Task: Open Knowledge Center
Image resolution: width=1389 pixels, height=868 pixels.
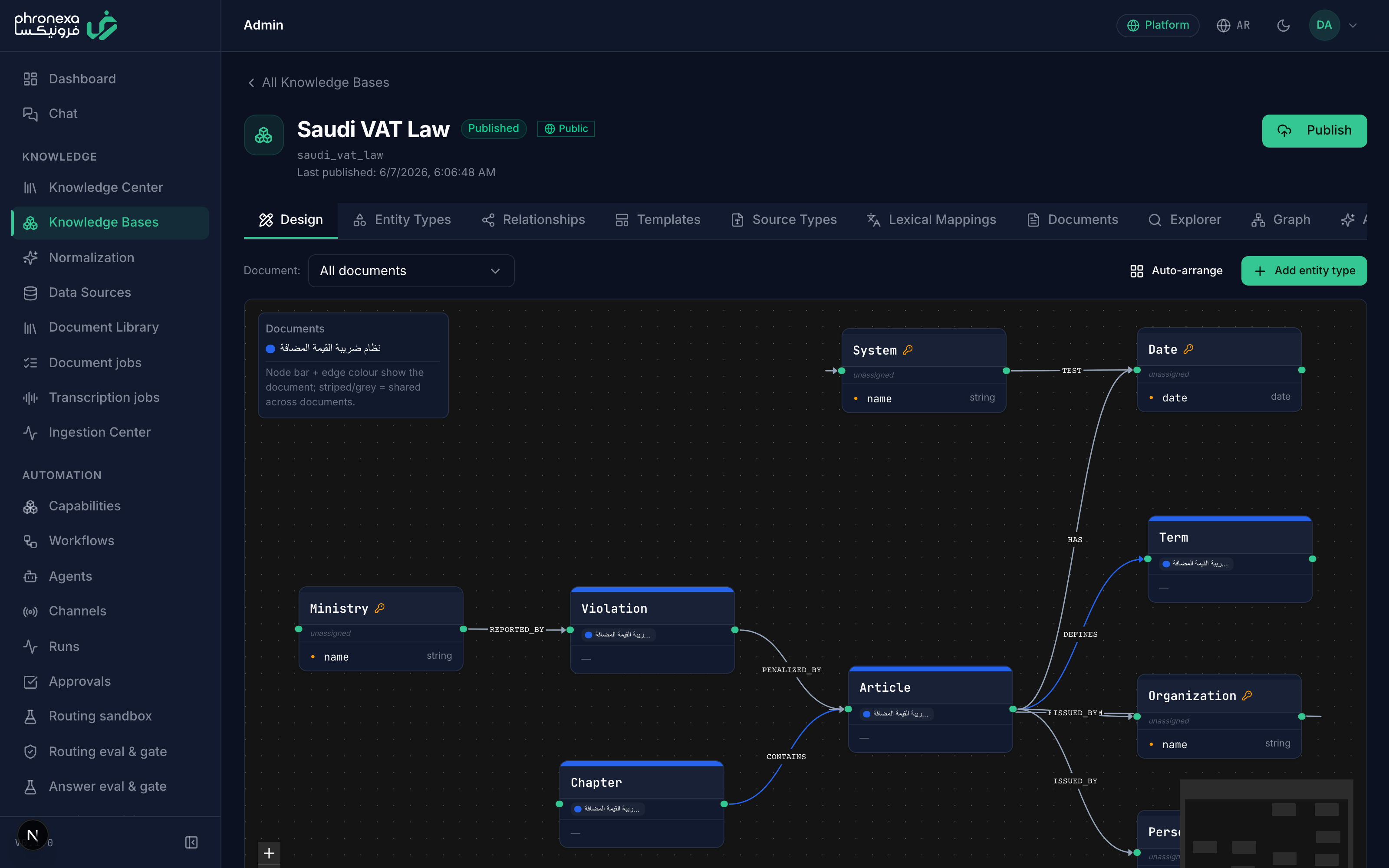Action: [x=110, y=187]
